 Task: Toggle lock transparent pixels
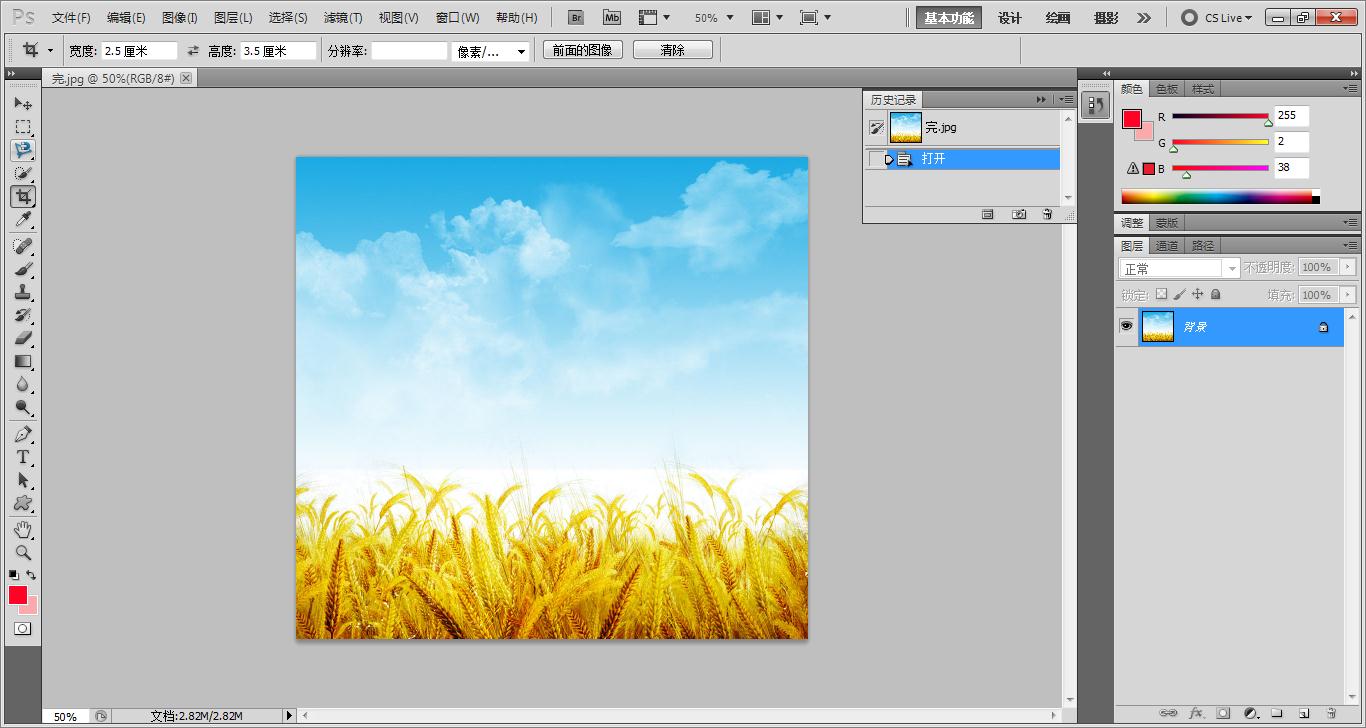tap(1161, 294)
